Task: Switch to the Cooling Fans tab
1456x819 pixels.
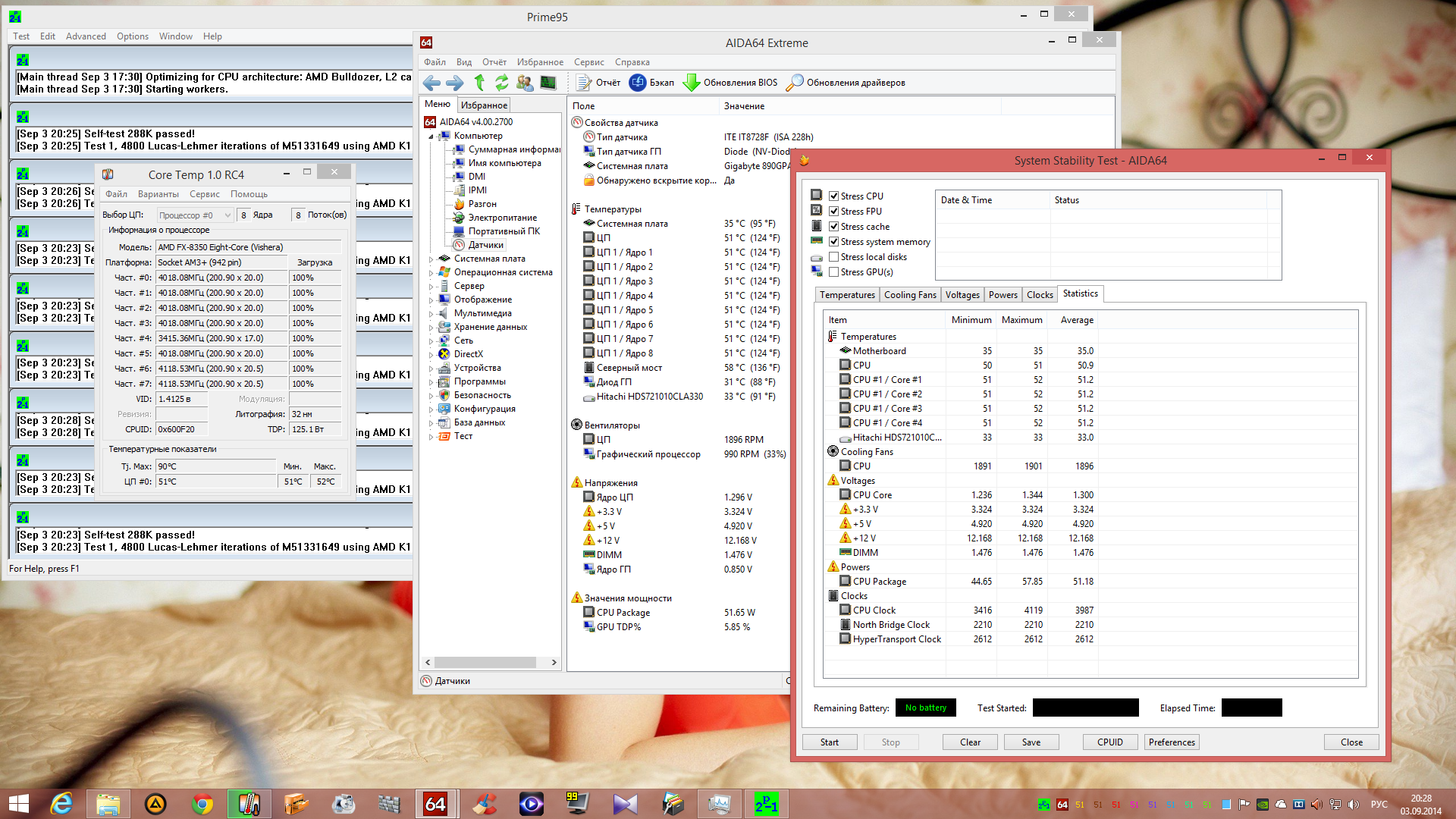Action: 910,295
